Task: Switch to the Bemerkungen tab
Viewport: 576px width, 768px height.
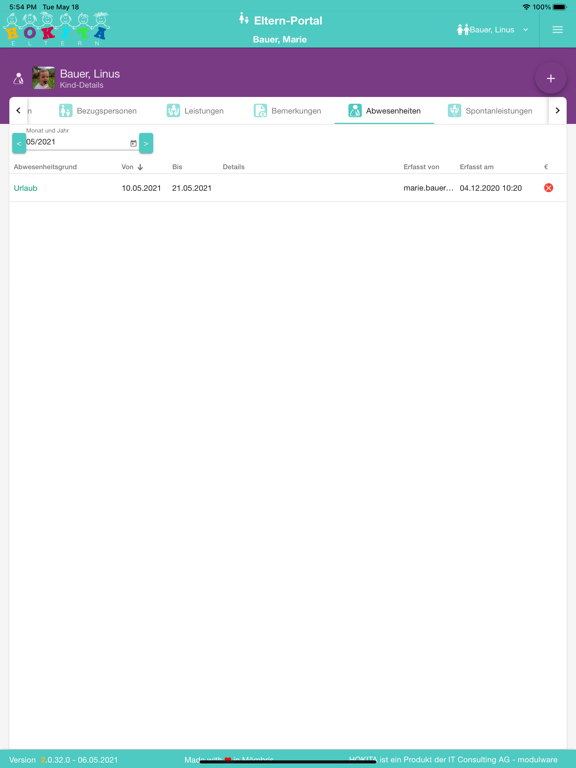Action: 288,111
